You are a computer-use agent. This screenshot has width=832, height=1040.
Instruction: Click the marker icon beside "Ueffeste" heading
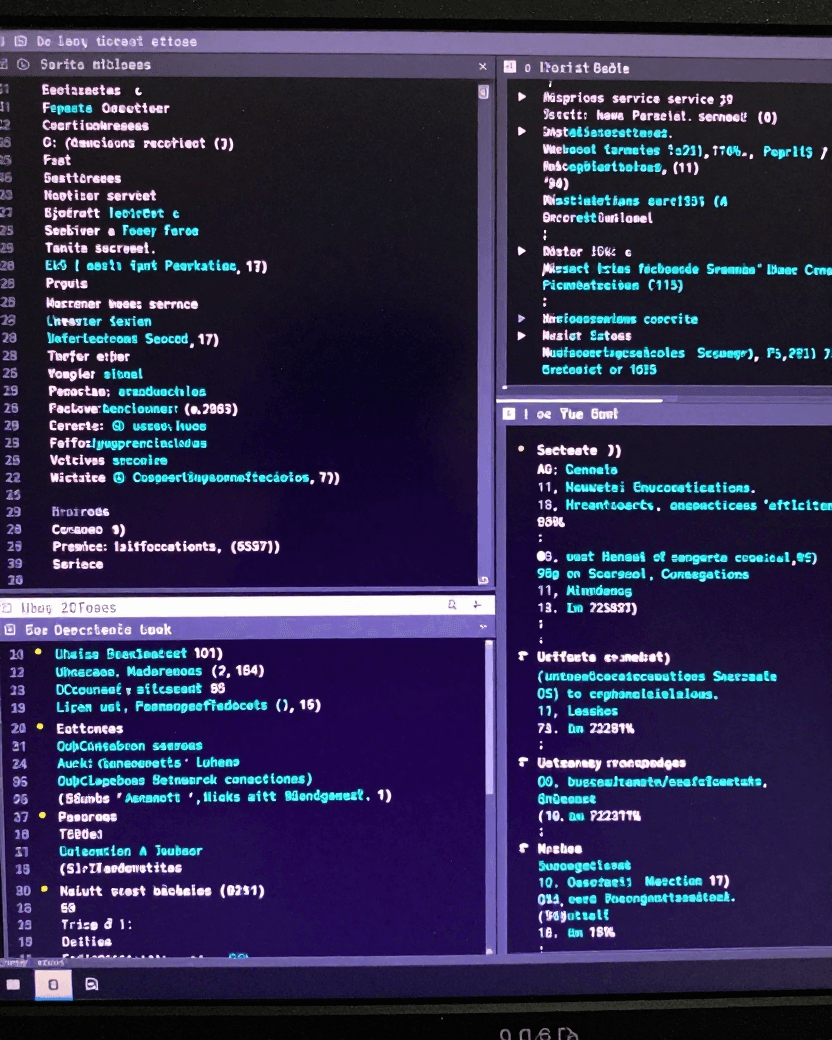(x=523, y=656)
